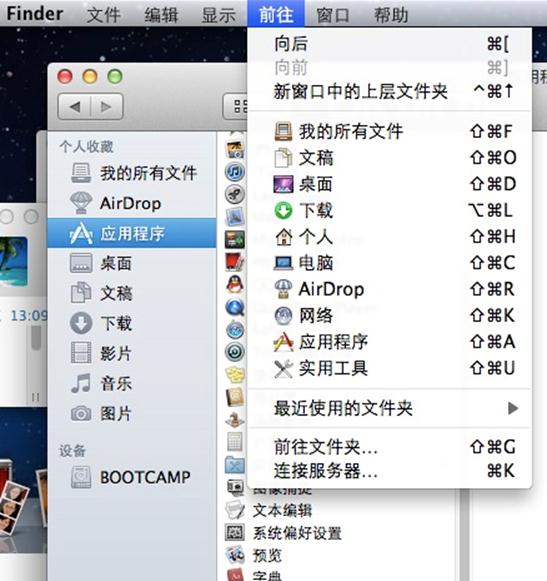
Task: Open AirDrop in the sidebar
Action: click(x=132, y=203)
